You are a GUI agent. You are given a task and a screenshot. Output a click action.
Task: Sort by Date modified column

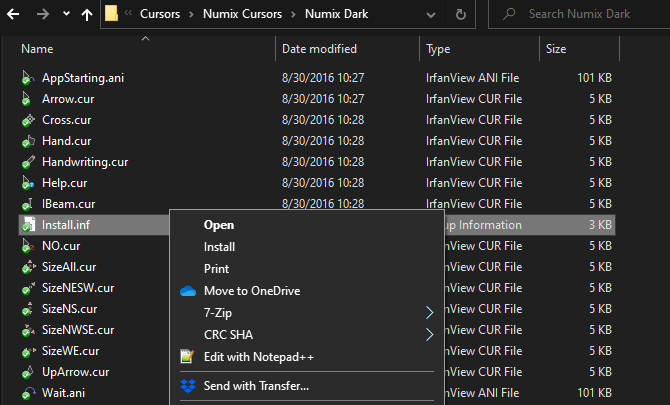pos(319,49)
